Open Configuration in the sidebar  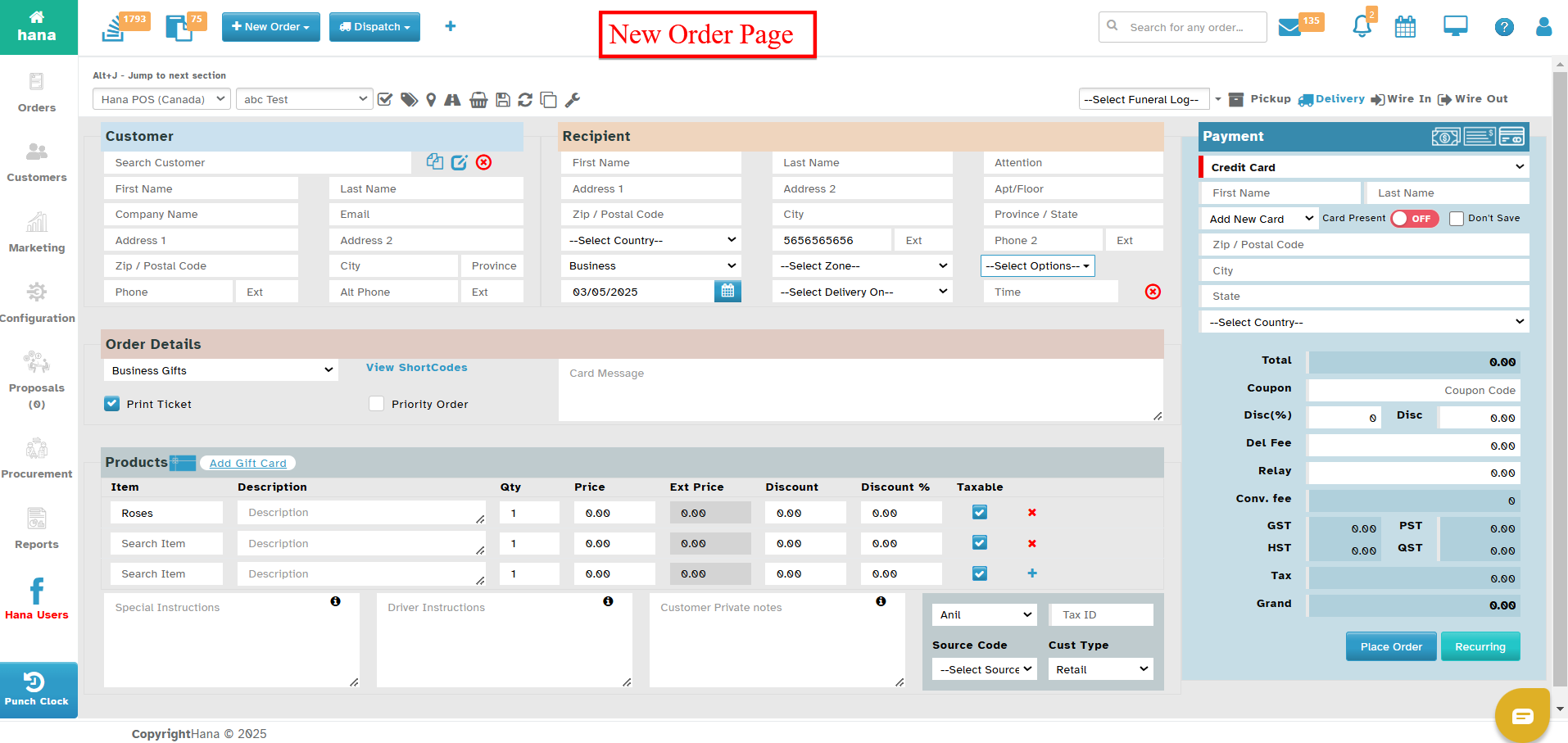pyautogui.click(x=37, y=303)
